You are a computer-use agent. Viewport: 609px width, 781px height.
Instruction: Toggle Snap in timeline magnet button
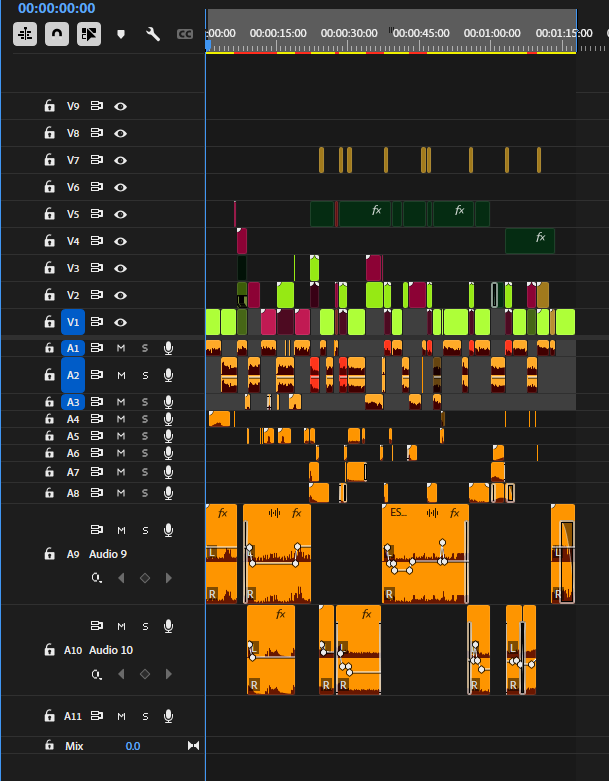point(57,34)
